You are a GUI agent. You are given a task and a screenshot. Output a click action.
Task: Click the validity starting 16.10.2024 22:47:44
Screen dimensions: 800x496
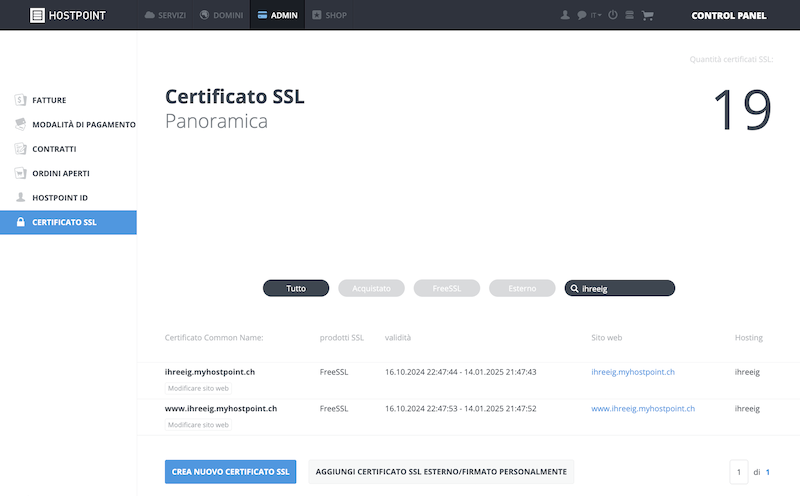[x=460, y=372]
